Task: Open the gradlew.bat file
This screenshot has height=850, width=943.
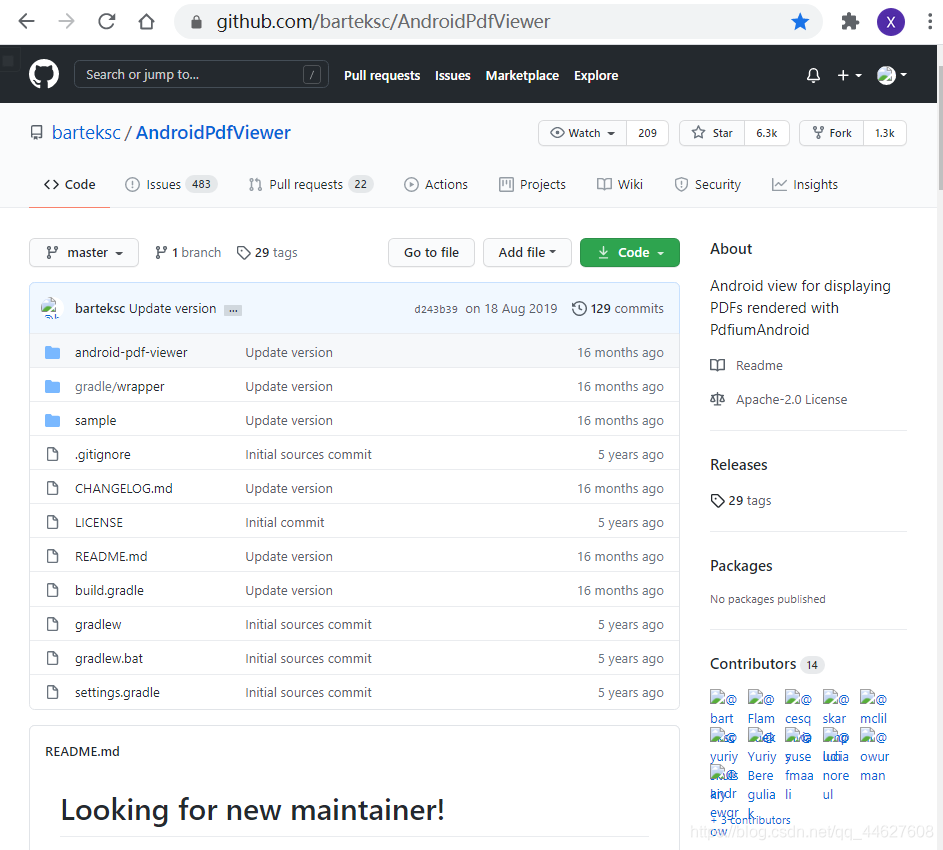Action: point(109,659)
